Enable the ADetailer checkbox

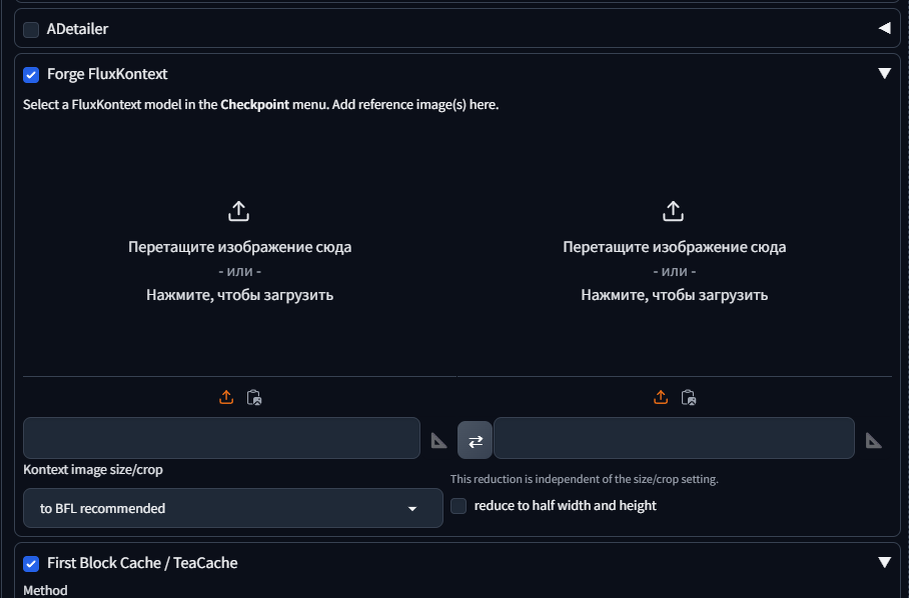[x=31, y=29]
